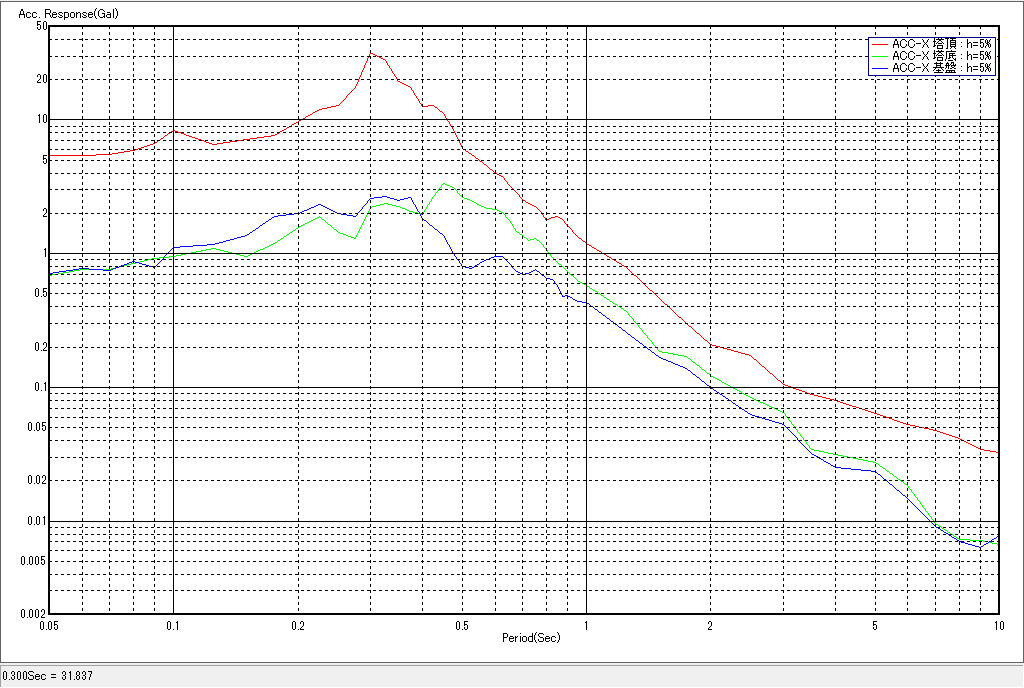Click the x-axis tick label '0.1'
Image resolution: width=1024 pixels, height=688 pixels.
click(173, 625)
